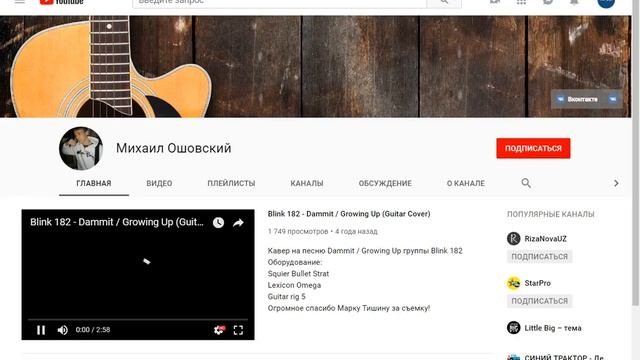Open the Little Big channel avatar

click(x=513, y=328)
